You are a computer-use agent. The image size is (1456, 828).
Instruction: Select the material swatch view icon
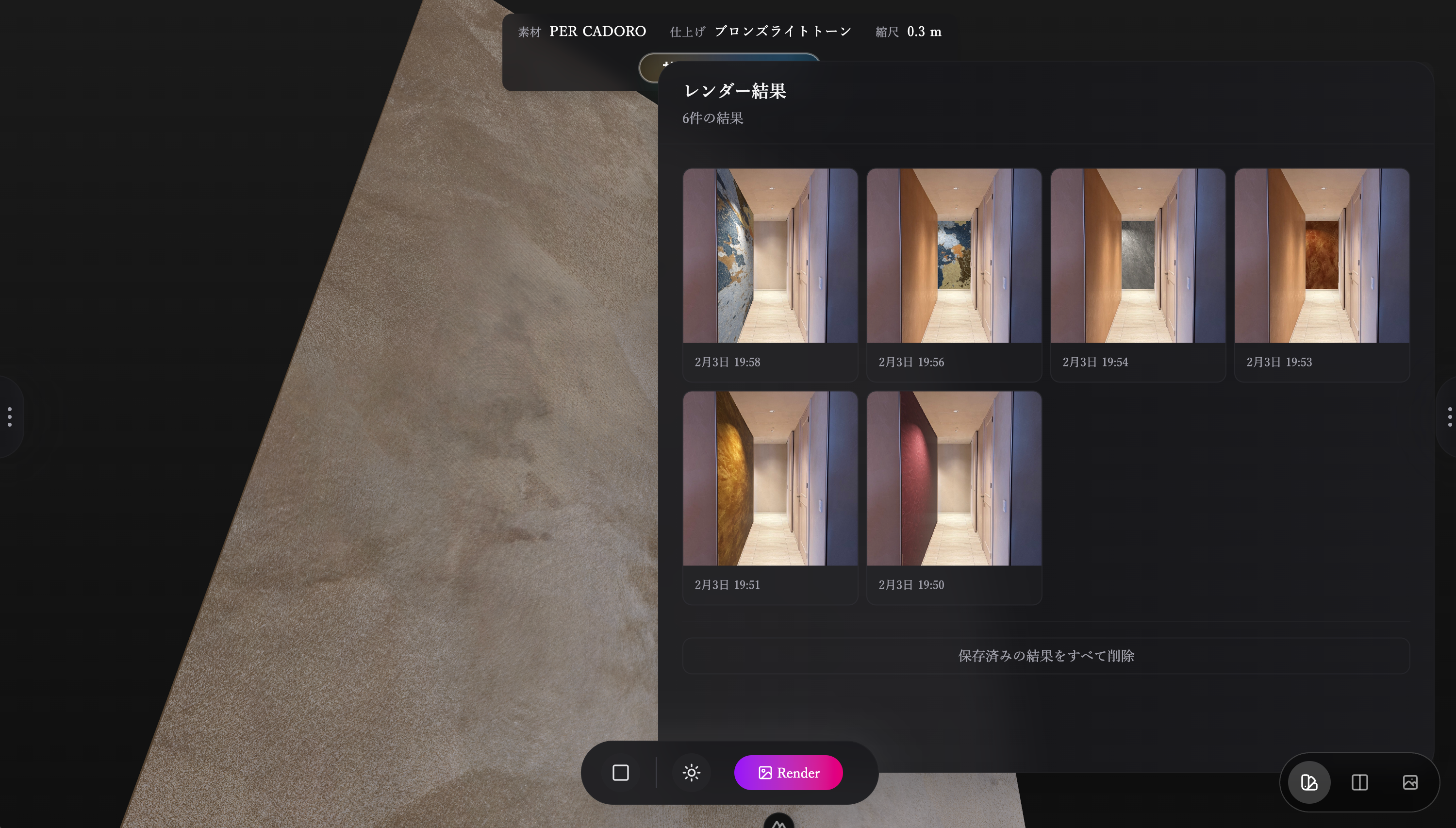click(x=1309, y=782)
